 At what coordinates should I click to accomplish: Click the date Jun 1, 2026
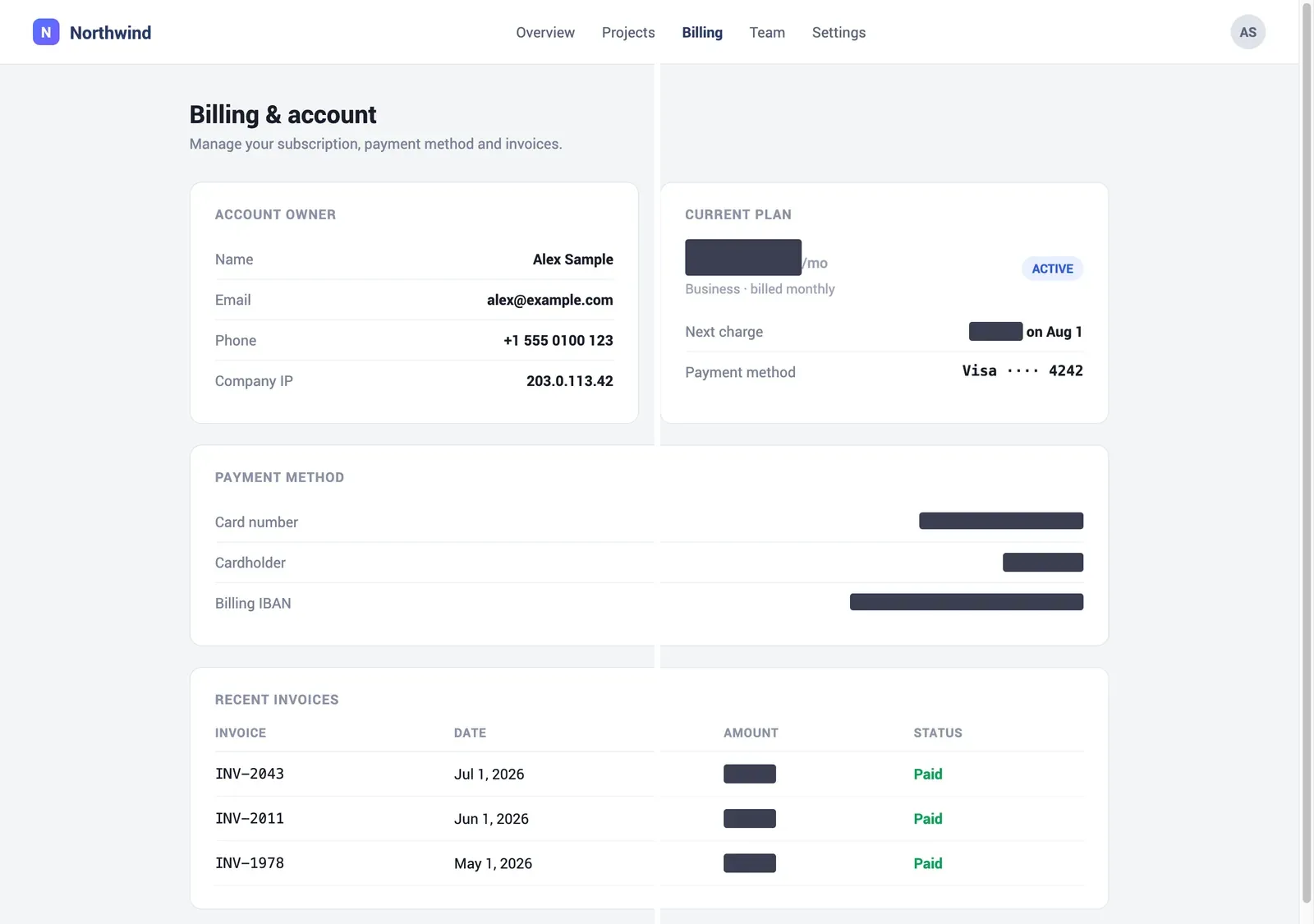point(491,819)
